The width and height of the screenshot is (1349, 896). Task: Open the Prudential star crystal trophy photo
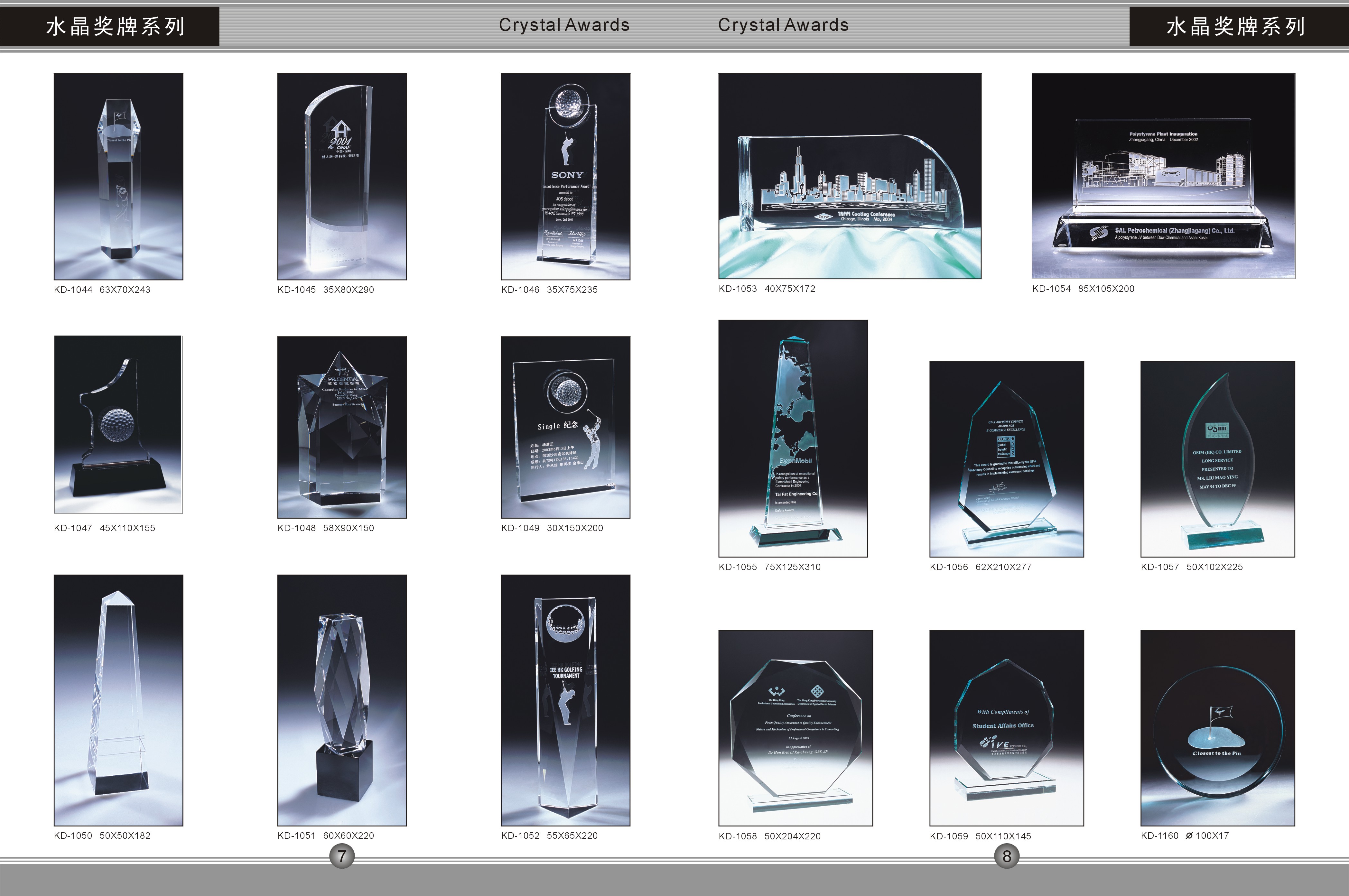tap(342, 427)
